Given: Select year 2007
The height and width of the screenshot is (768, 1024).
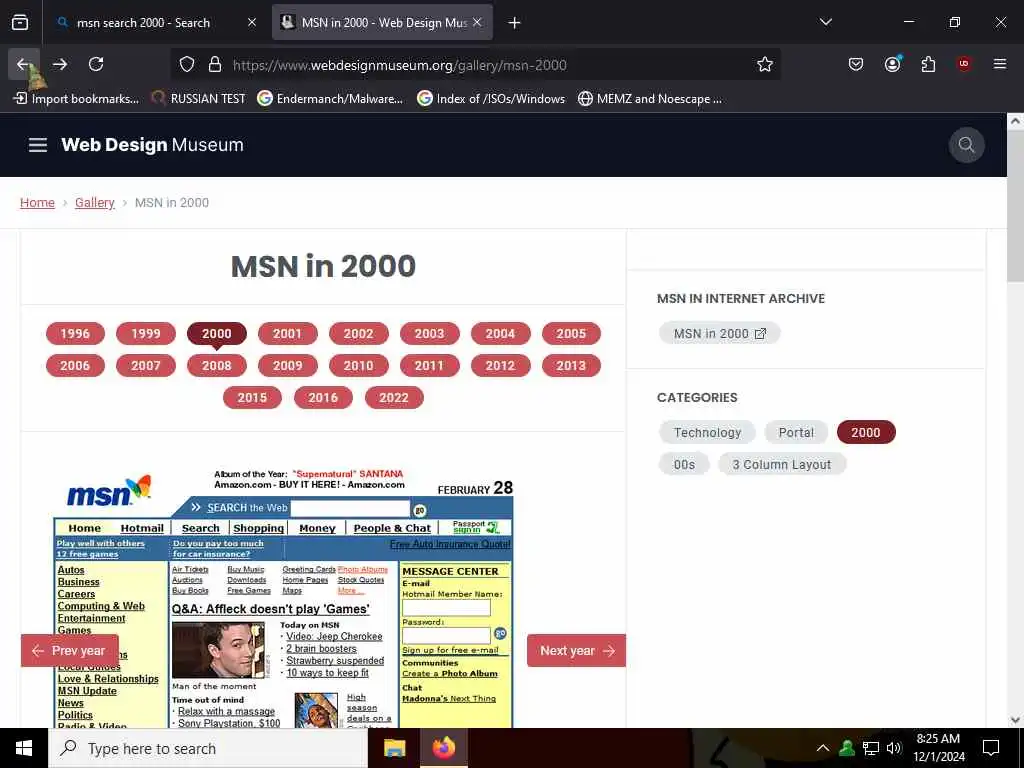Looking at the screenshot, I should pyautogui.click(x=146, y=366).
